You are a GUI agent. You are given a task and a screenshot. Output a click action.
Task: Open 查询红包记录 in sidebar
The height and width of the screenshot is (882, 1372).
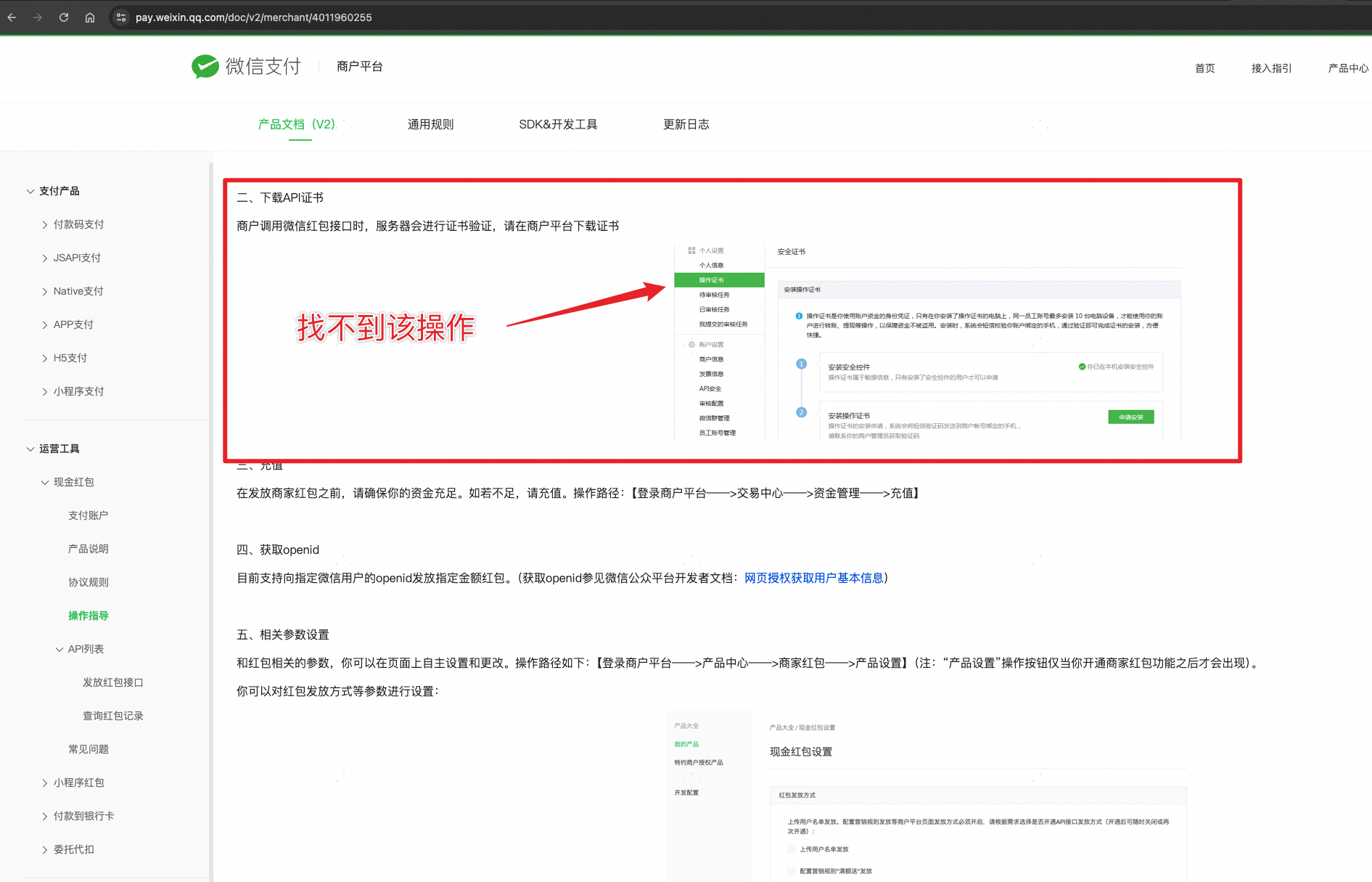tap(113, 716)
